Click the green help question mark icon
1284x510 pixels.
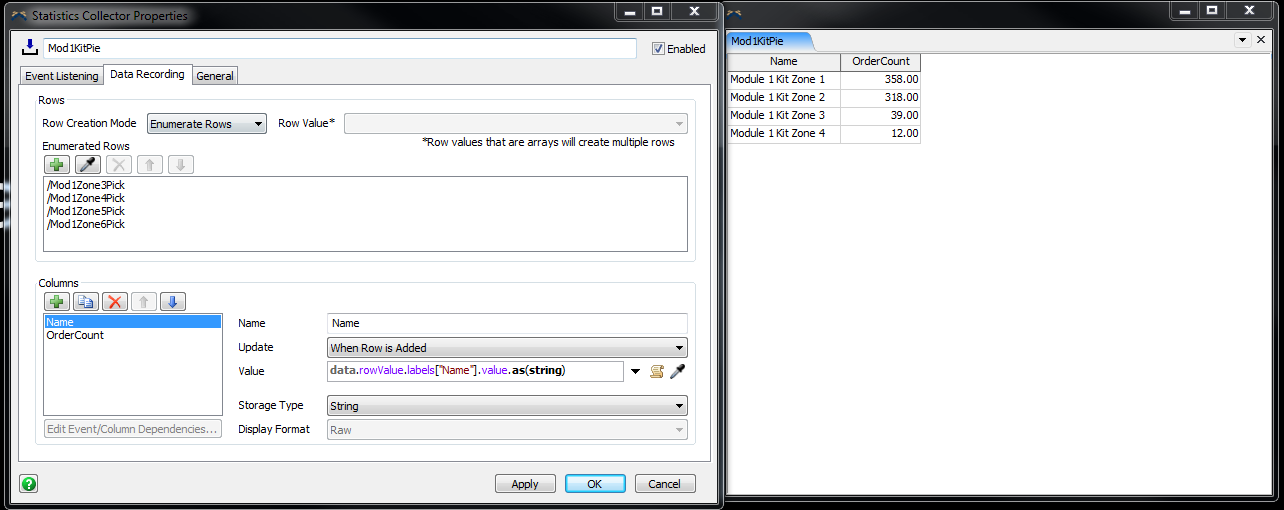click(x=29, y=483)
